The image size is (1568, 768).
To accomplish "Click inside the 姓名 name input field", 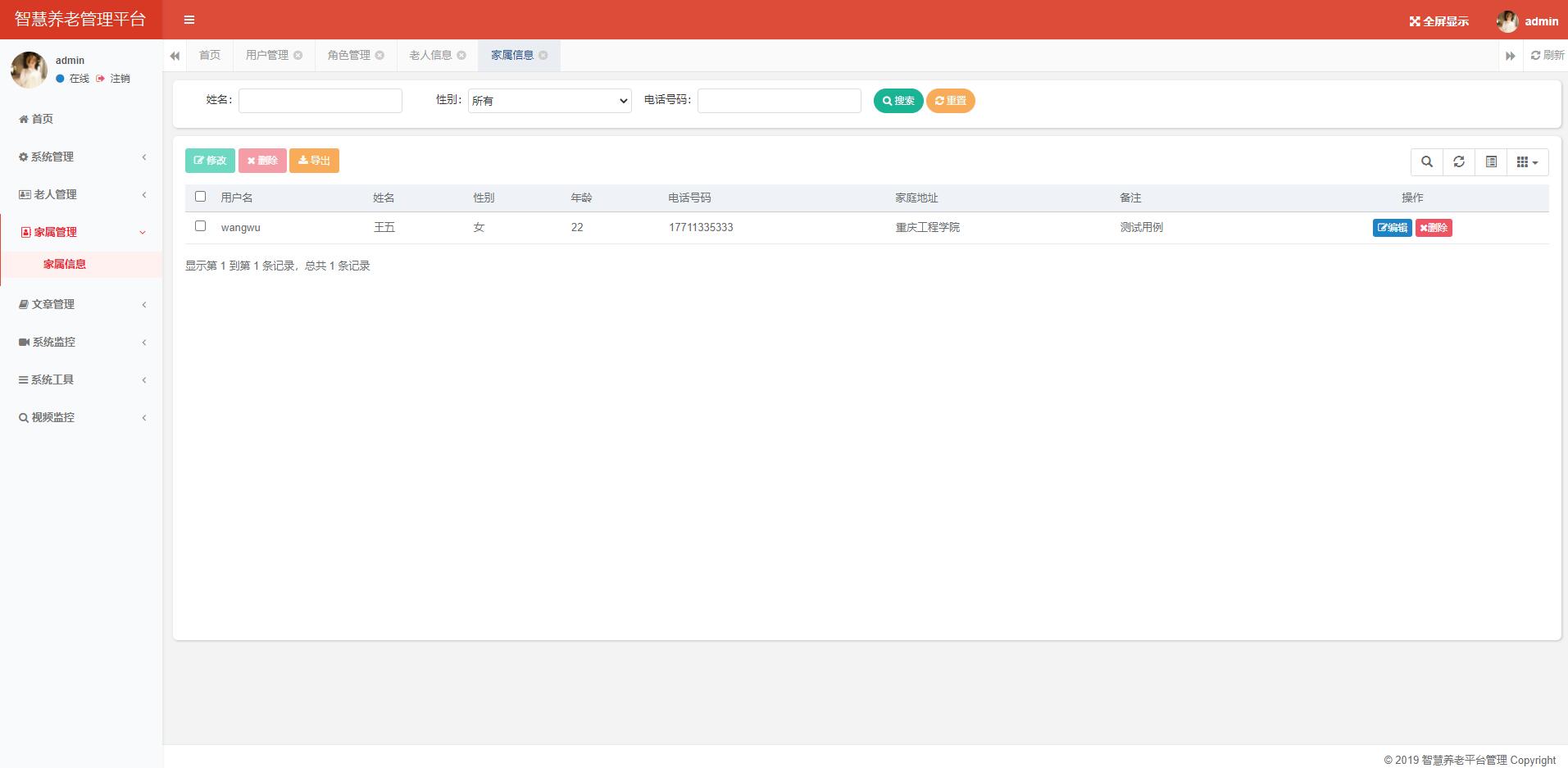I will (320, 100).
